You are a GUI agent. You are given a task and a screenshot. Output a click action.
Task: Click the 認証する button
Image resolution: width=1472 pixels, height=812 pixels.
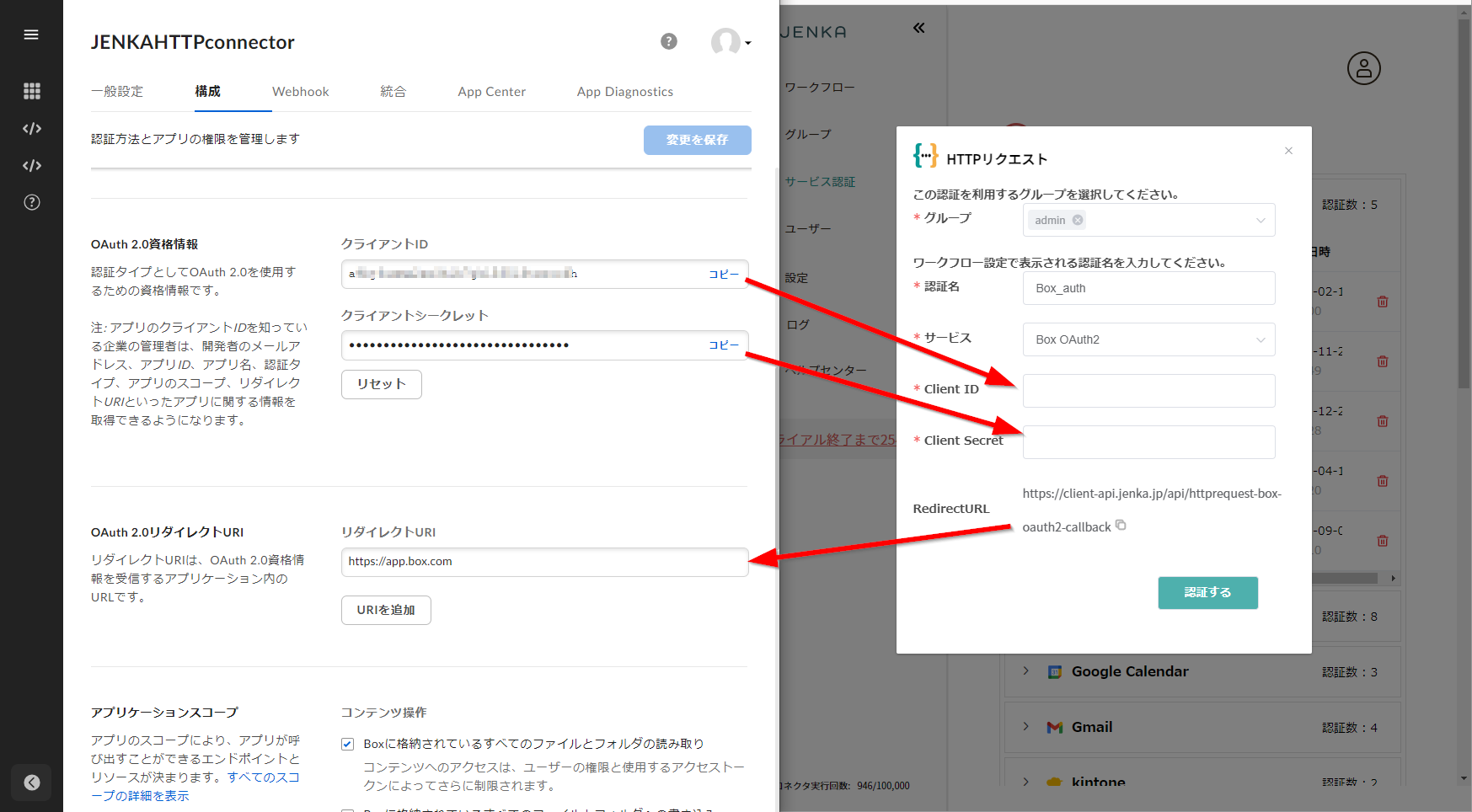(x=1207, y=592)
